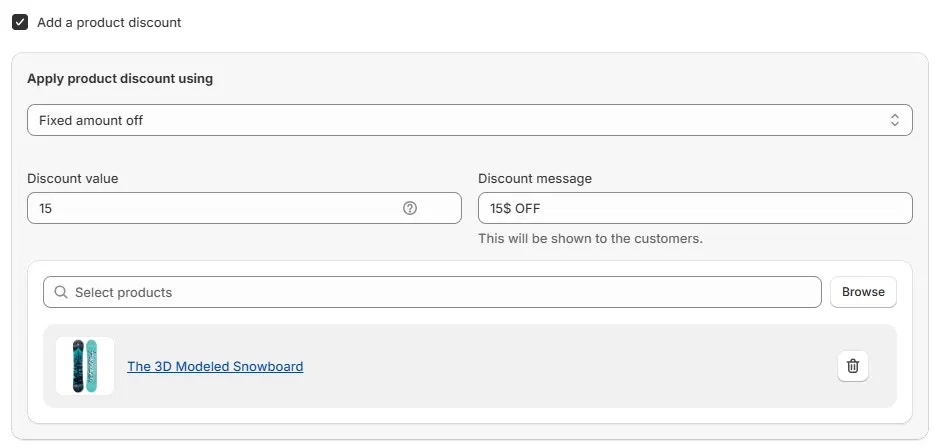Click "This will be shown to the customers" text
Viewport: 941px width, 448px height.
pos(590,239)
